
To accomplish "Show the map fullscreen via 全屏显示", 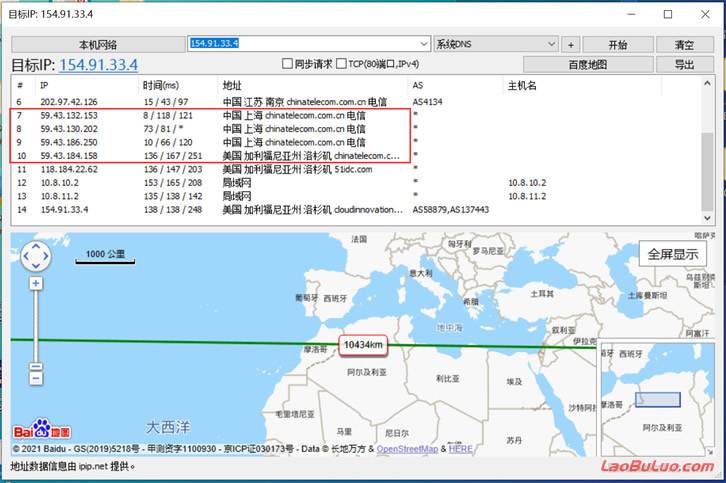I will [672, 253].
